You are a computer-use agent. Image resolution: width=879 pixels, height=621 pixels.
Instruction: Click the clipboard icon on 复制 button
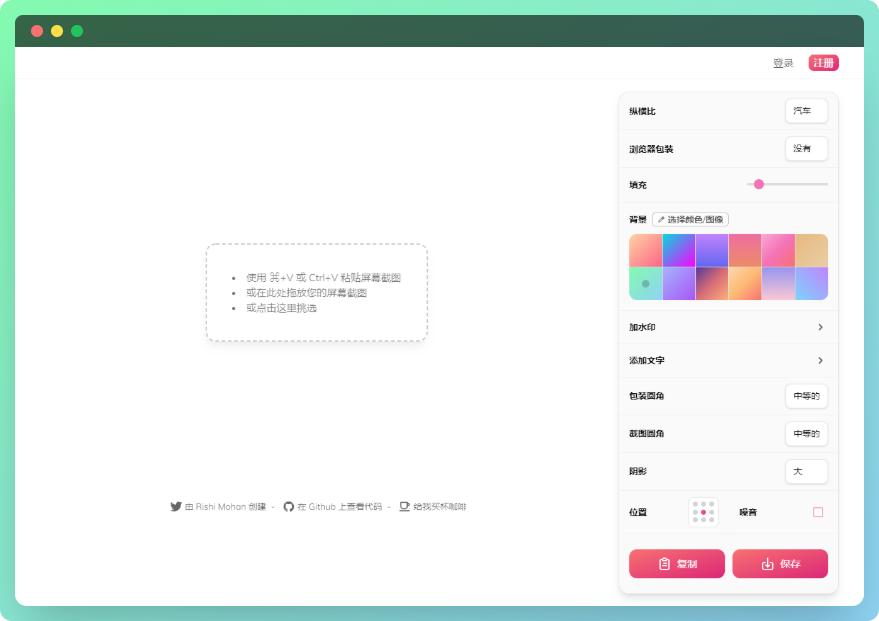665,564
